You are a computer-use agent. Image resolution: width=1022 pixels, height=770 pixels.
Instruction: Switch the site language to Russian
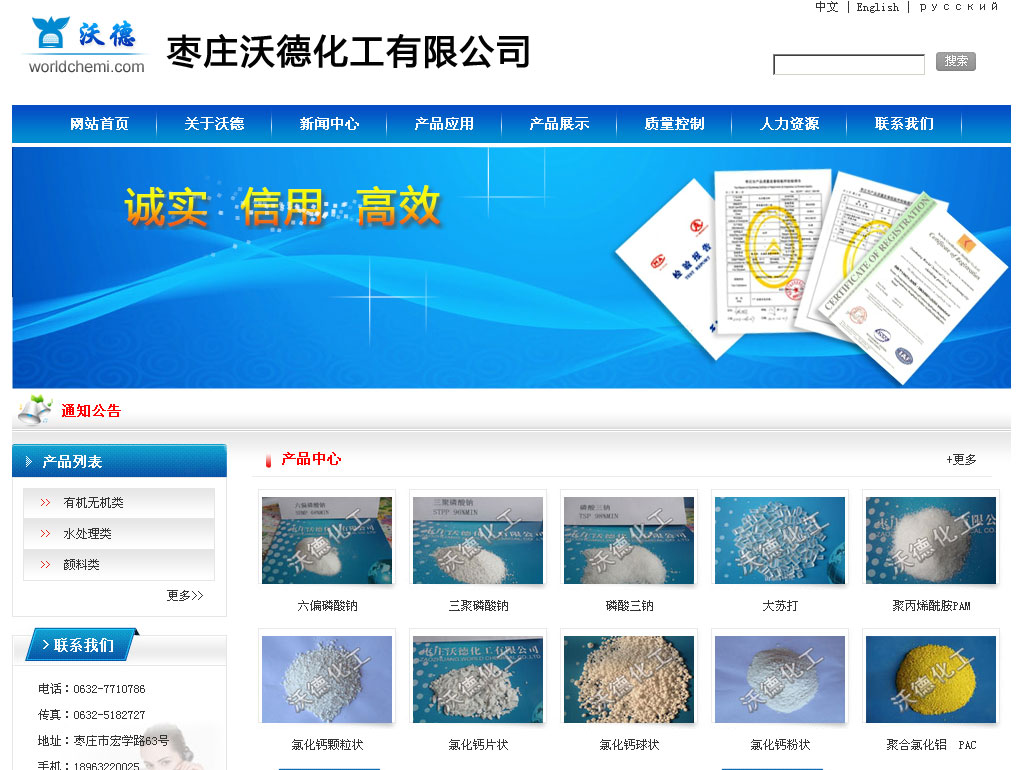[x=958, y=7]
